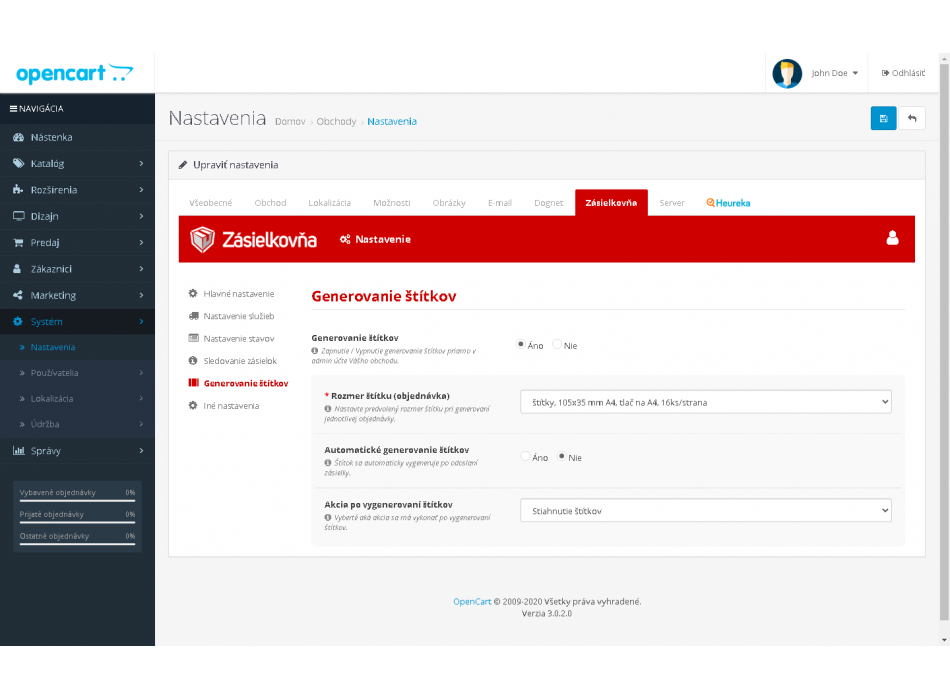The height and width of the screenshot is (700, 950).
Task: Click the Hlavné nastavenie gear icon
Action: 193,293
